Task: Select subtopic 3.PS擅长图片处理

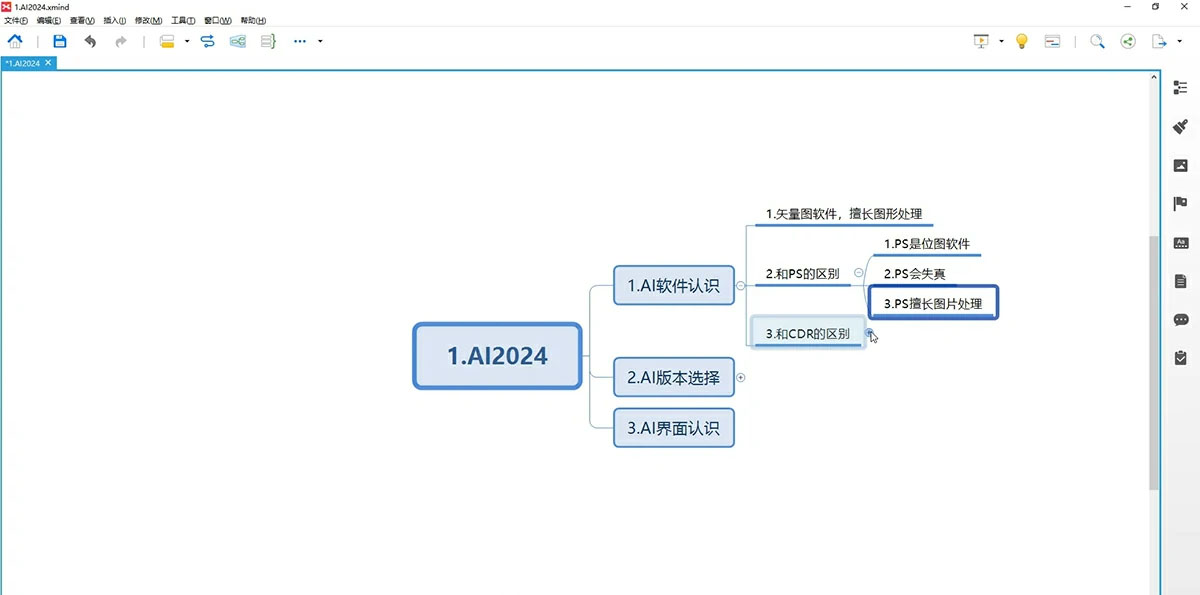Action: [x=934, y=304]
